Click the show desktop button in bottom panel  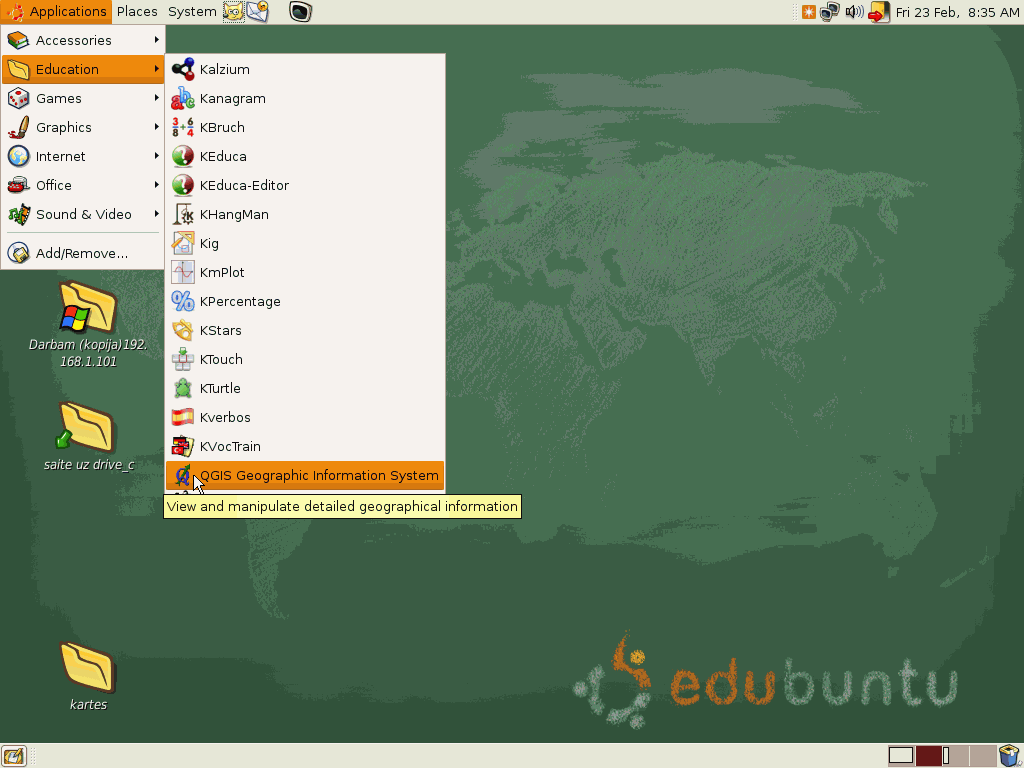pyautogui.click(x=13, y=756)
